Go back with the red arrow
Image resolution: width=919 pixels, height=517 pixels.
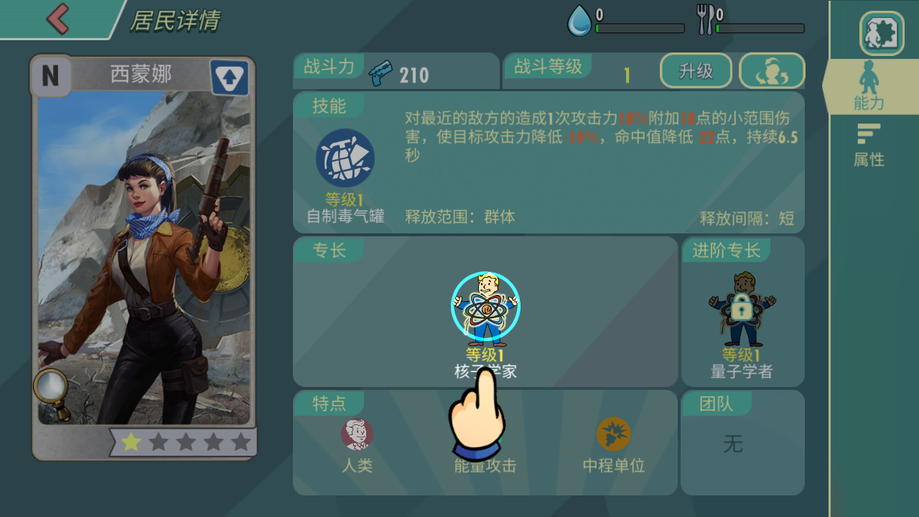59,18
